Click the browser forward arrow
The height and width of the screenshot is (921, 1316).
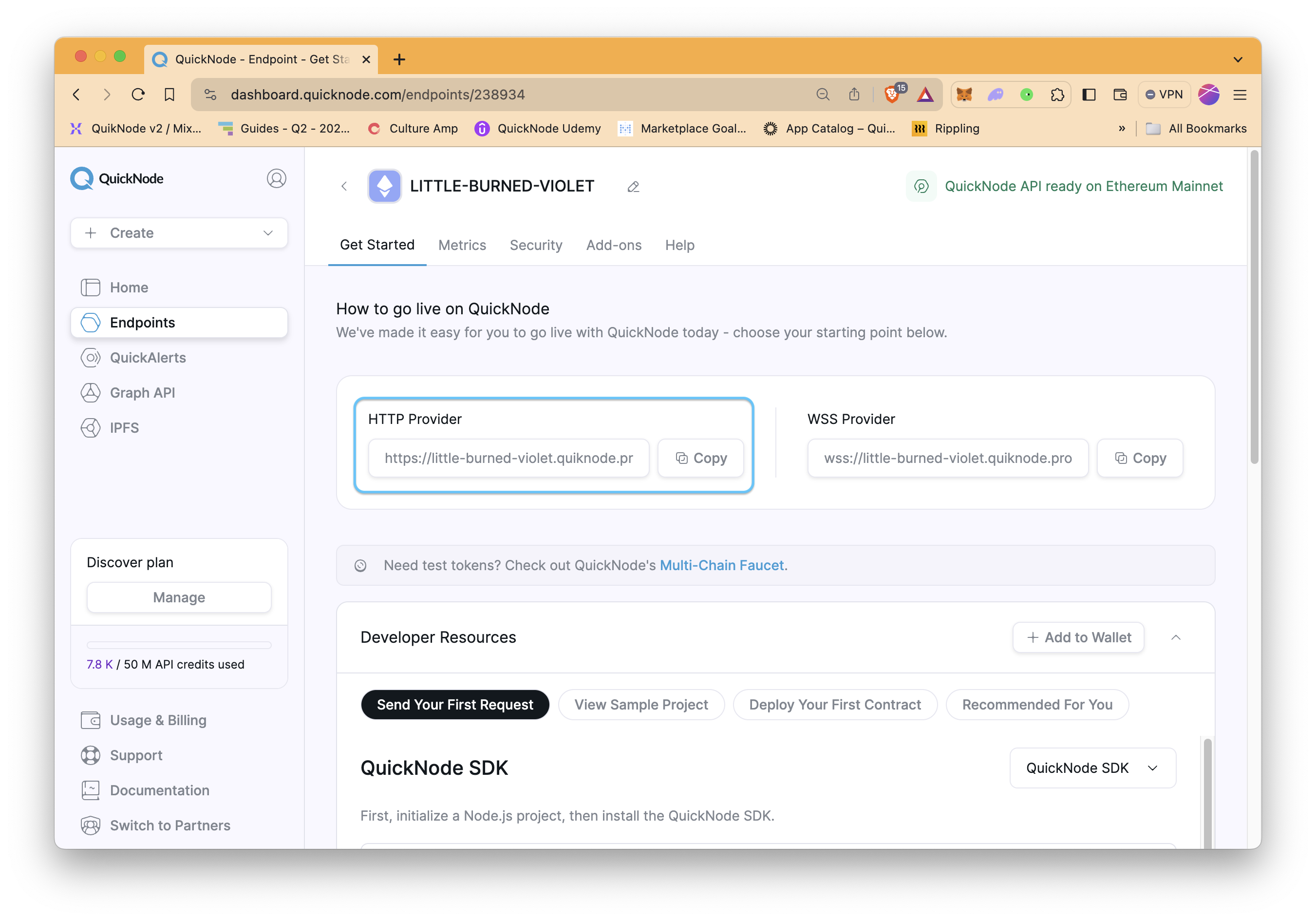click(107, 94)
